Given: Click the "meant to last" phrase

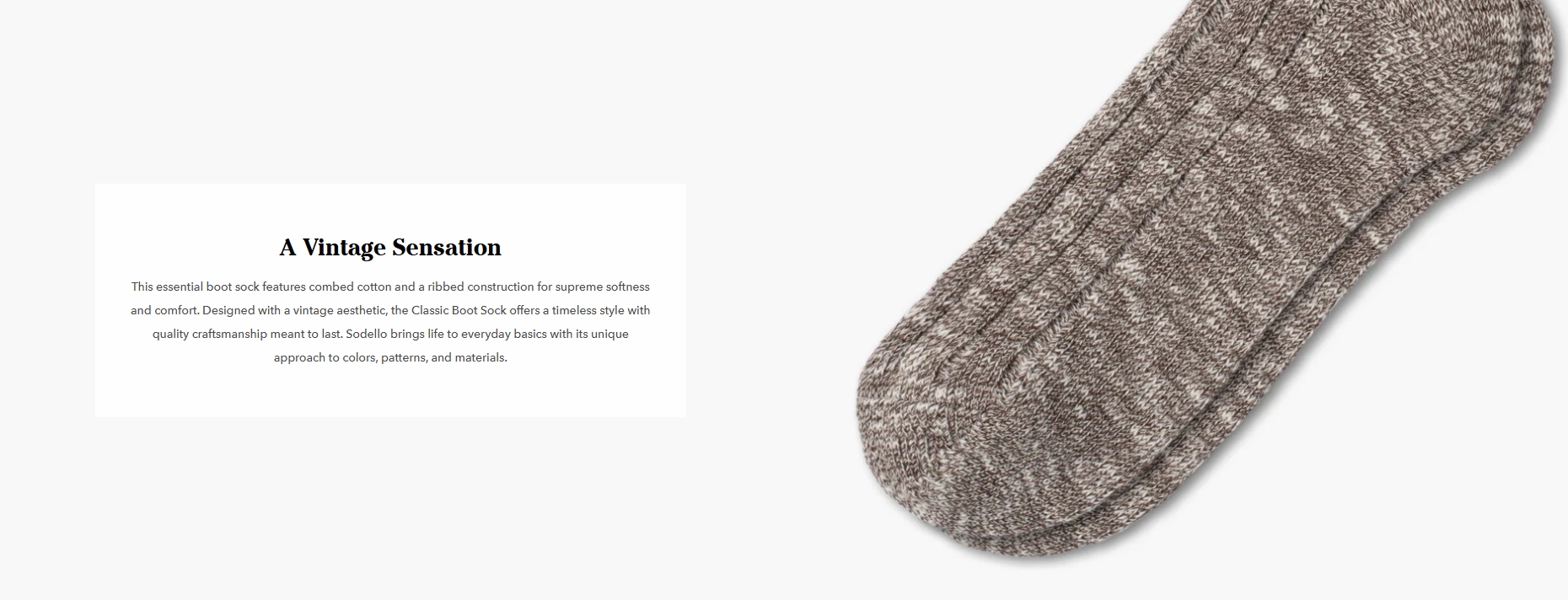Looking at the screenshot, I should coord(306,334).
